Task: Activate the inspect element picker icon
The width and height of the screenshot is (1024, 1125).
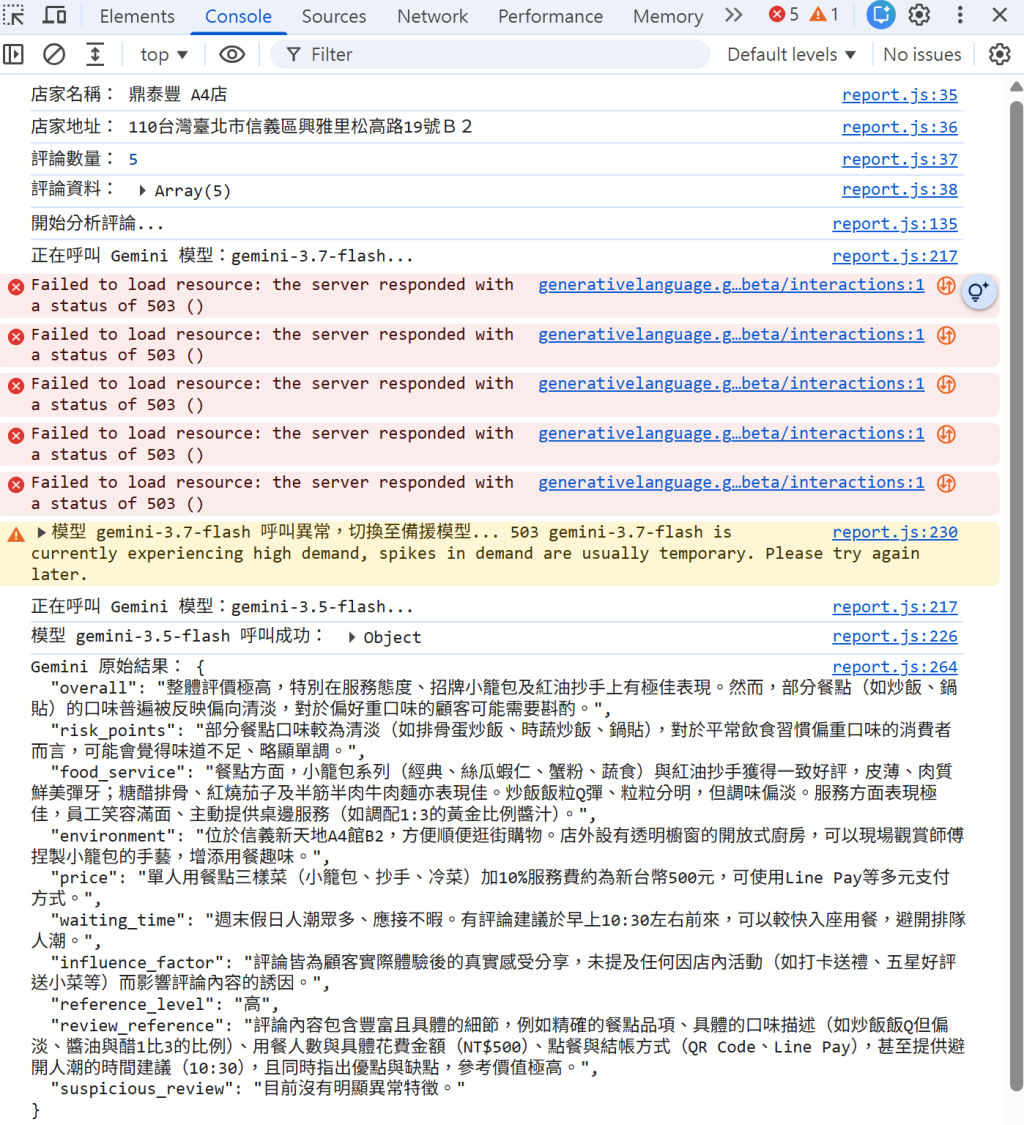Action: (x=14, y=15)
